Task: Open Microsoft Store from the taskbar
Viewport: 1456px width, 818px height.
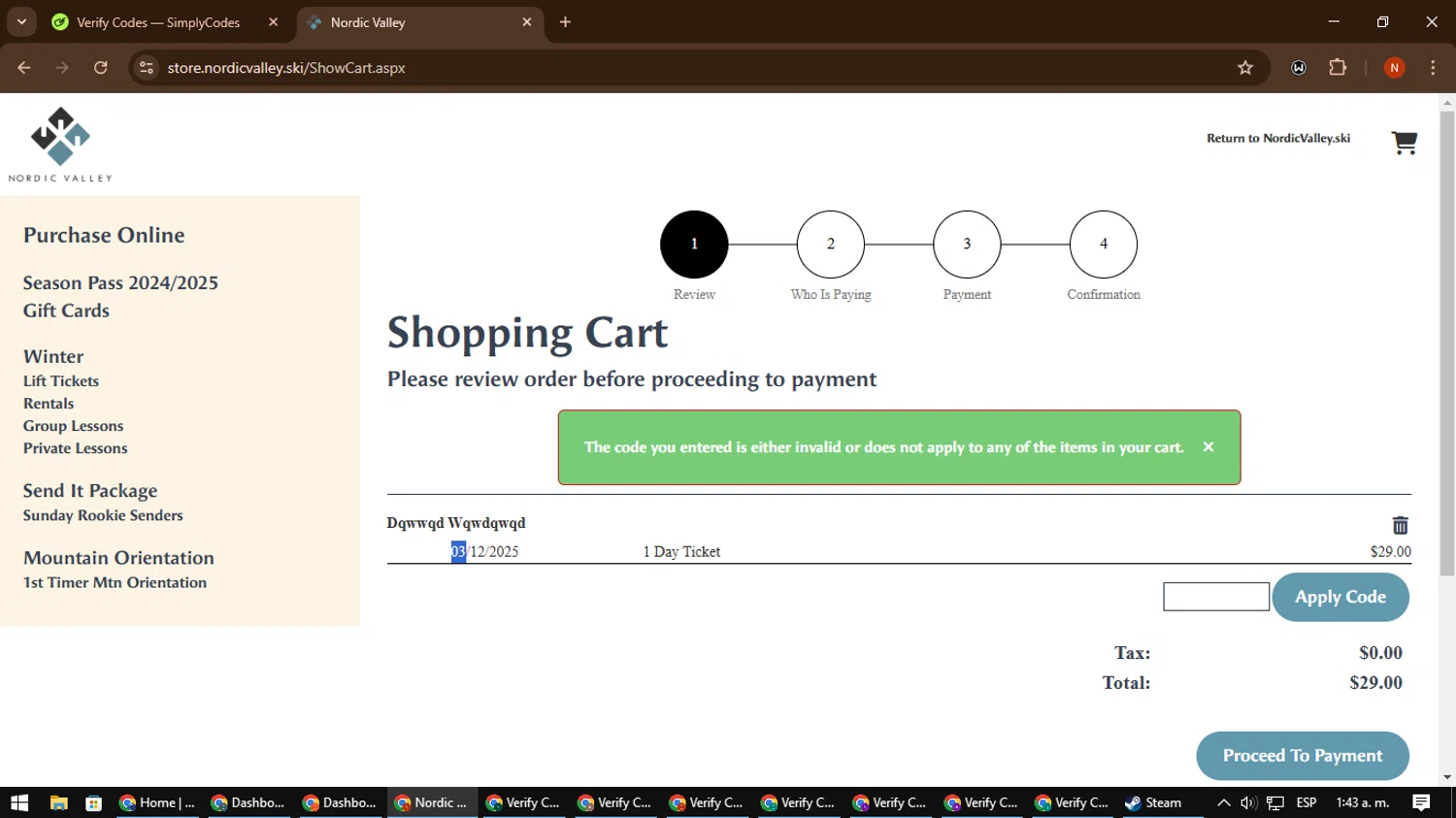Action: [x=93, y=802]
